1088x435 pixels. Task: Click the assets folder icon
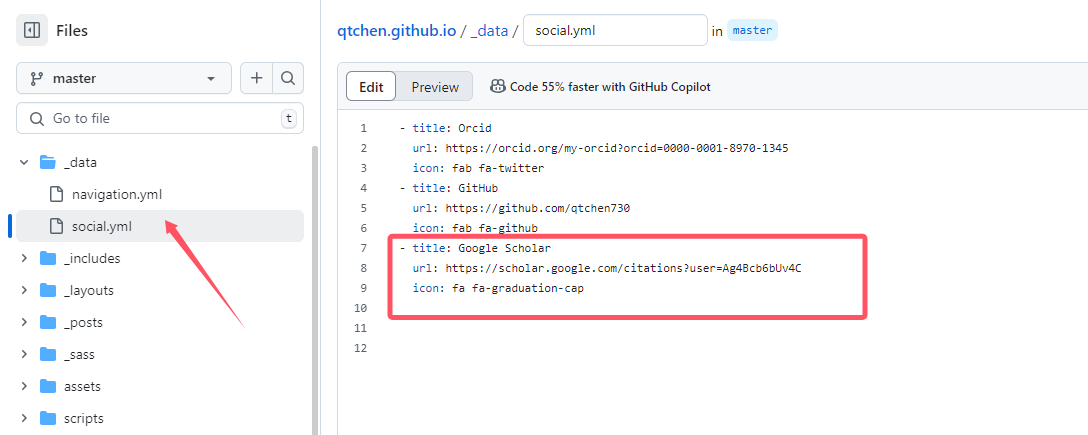coord(48,386)
